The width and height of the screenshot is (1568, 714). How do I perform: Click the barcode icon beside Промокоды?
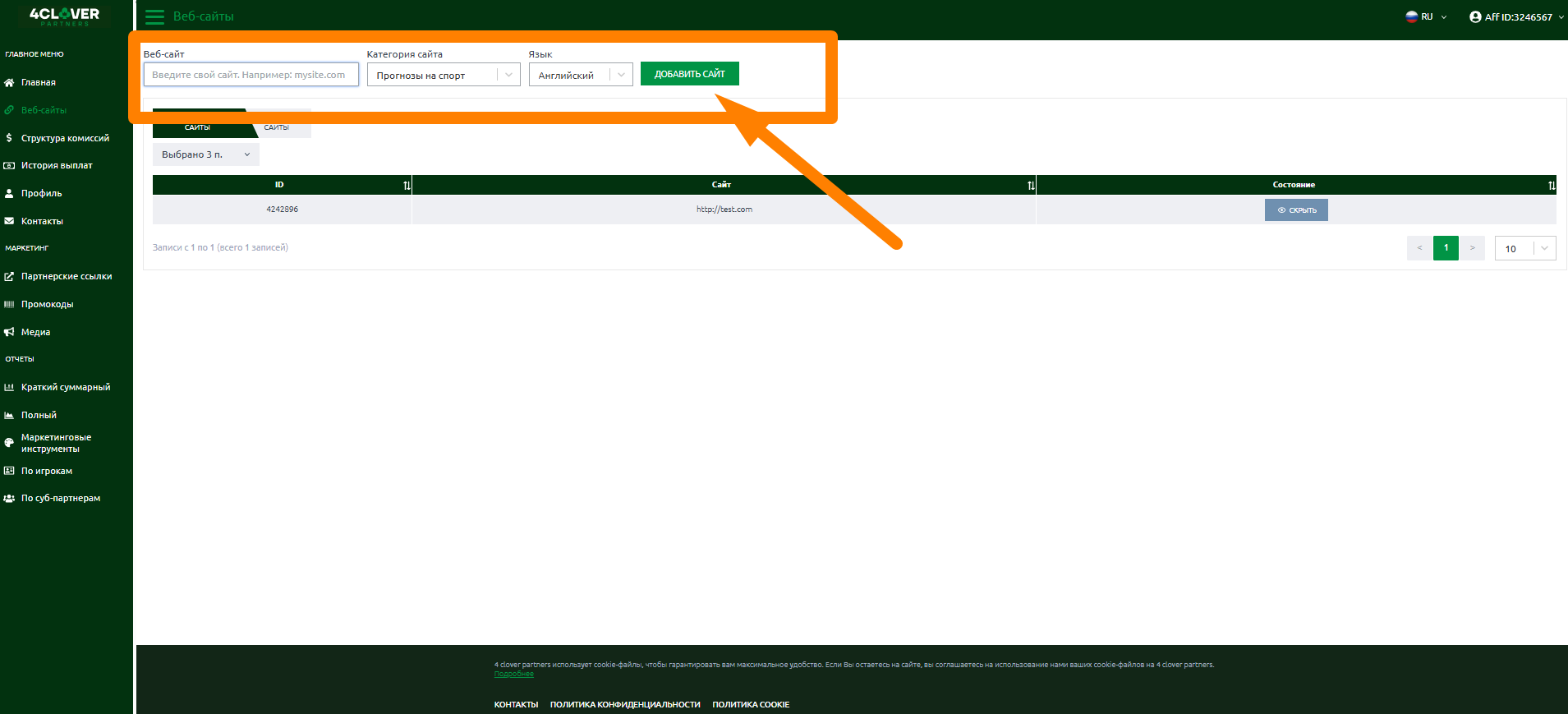coord(9,304)
